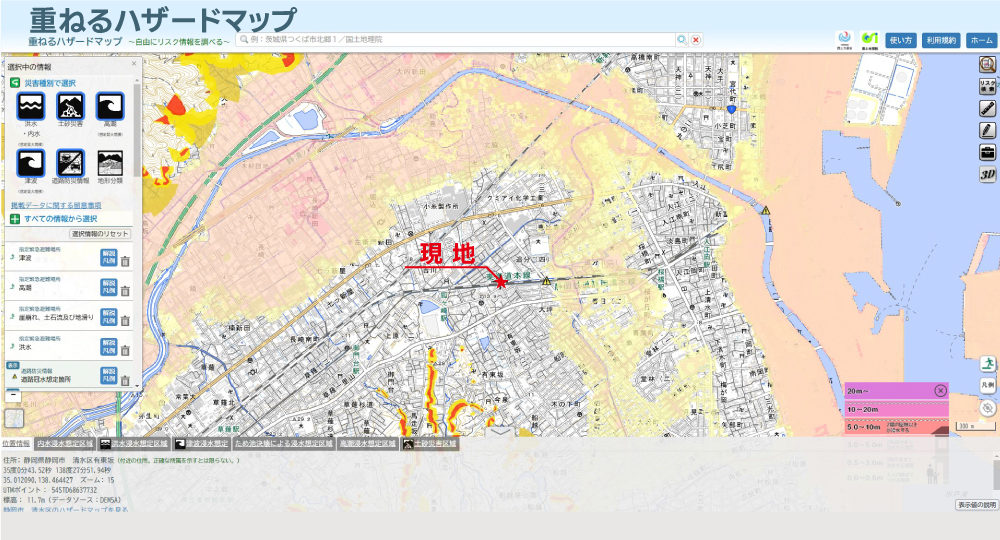Open 掲載データに関する留意事項 link
Viewport: 1000px width, 540px height.
tap(56, 205)
